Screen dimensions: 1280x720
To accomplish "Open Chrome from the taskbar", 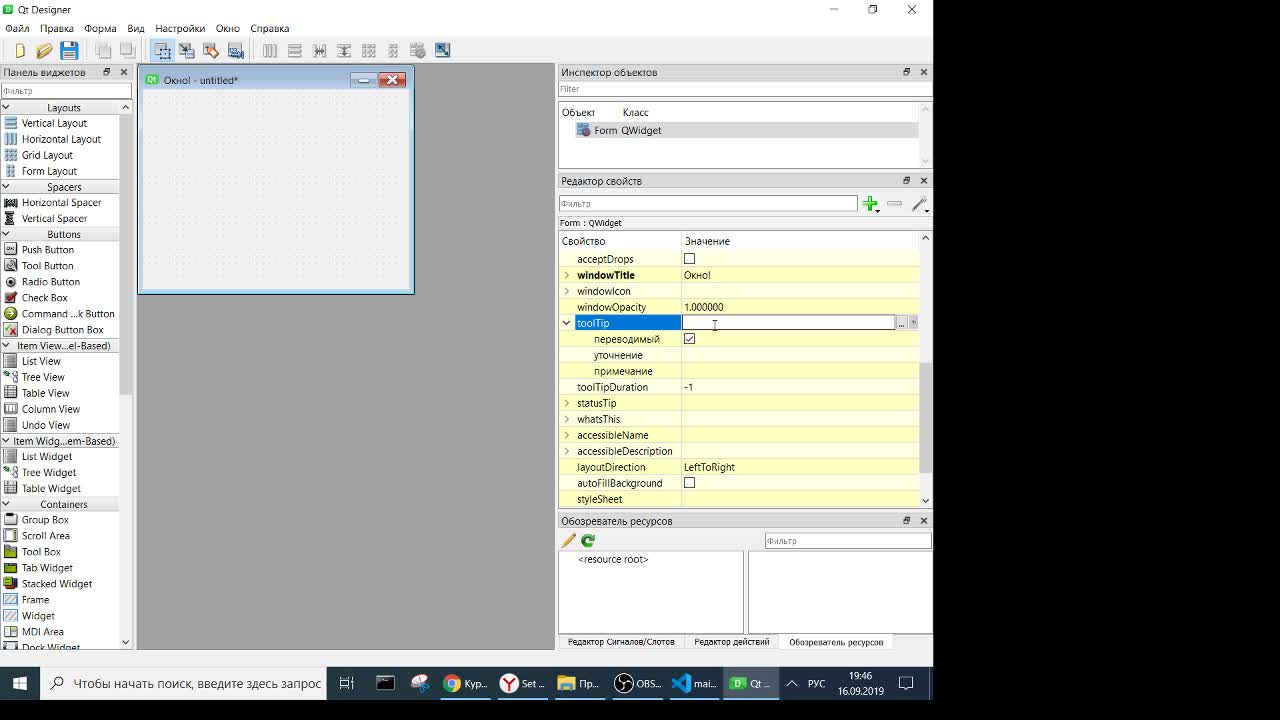I will (x=465, y=684).
